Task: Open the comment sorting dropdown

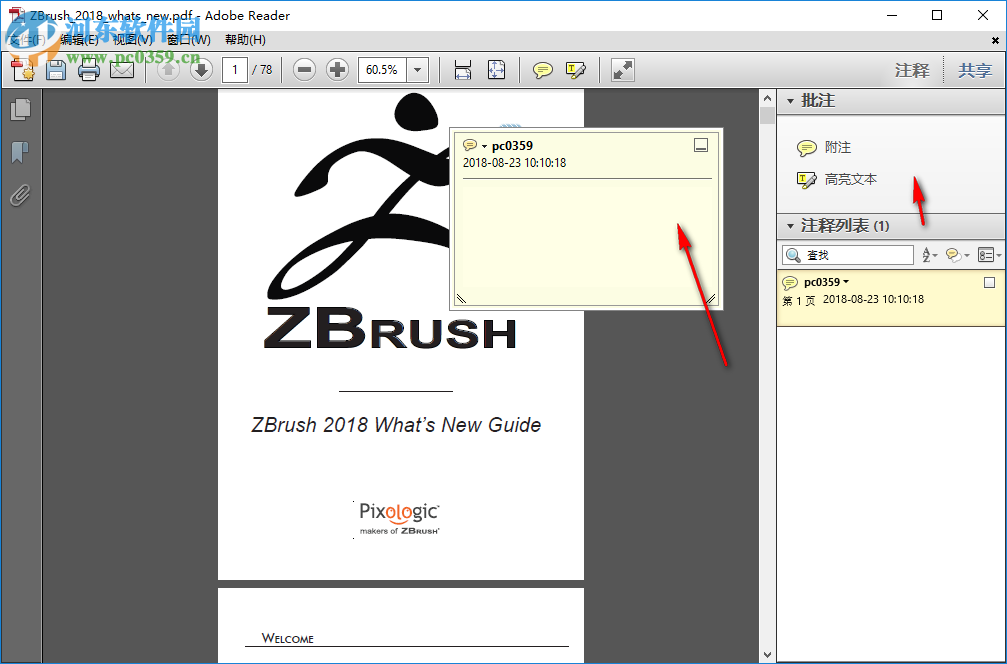Action: tap(928, 255)
